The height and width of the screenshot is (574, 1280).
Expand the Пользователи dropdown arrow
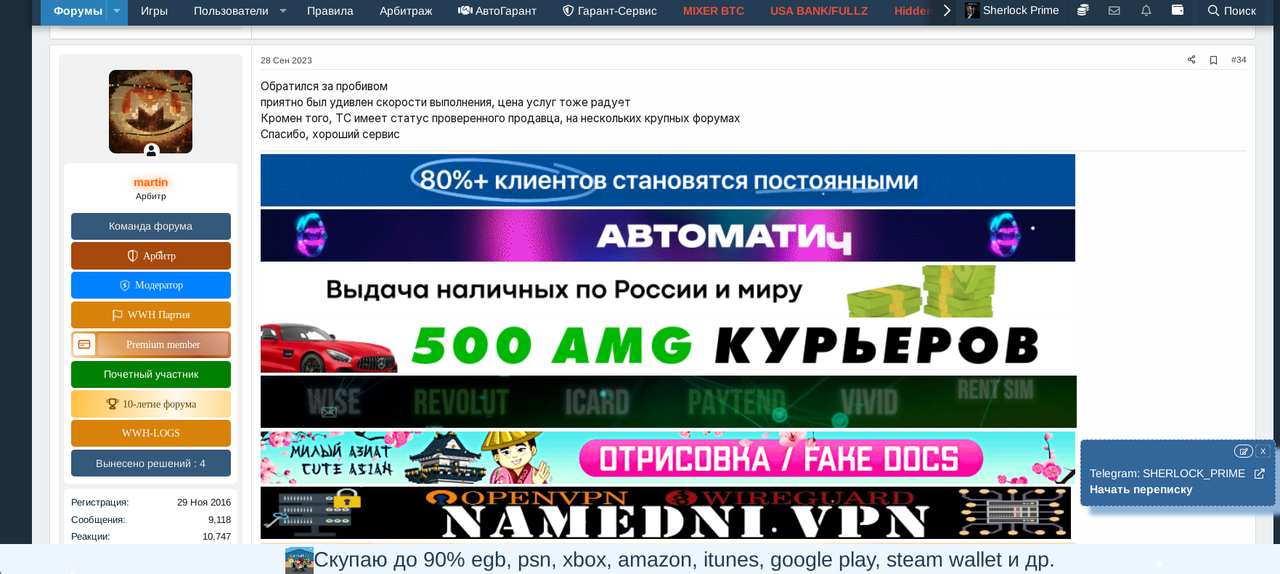(283, 11)
